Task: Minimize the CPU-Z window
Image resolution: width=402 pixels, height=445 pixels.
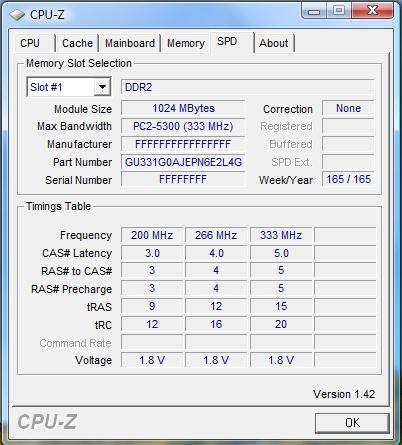Action: click(x=313, y=11)
